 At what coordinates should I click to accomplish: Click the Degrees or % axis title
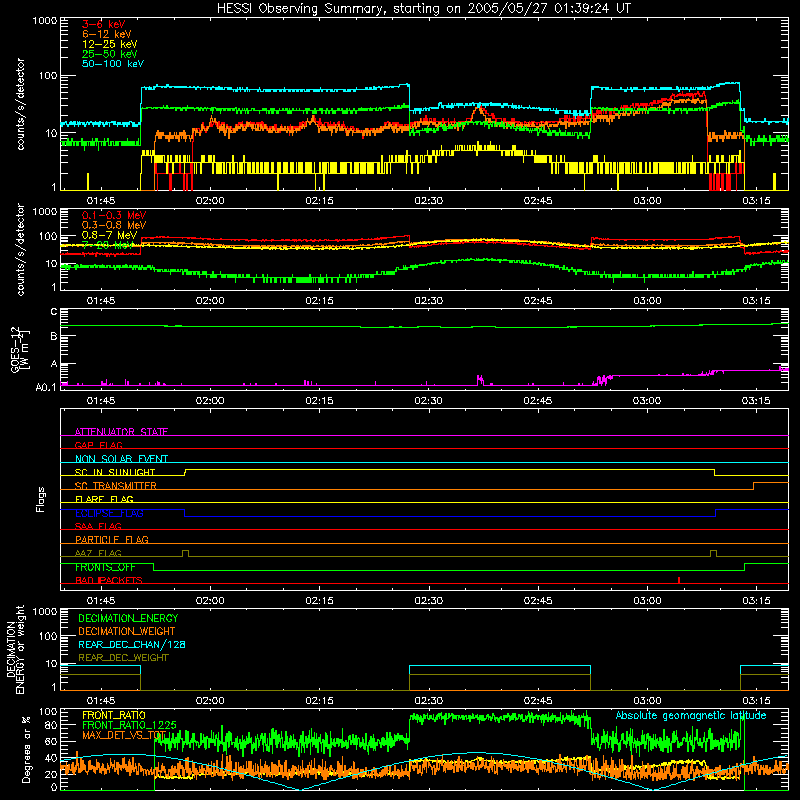click(x=26, y=749)
